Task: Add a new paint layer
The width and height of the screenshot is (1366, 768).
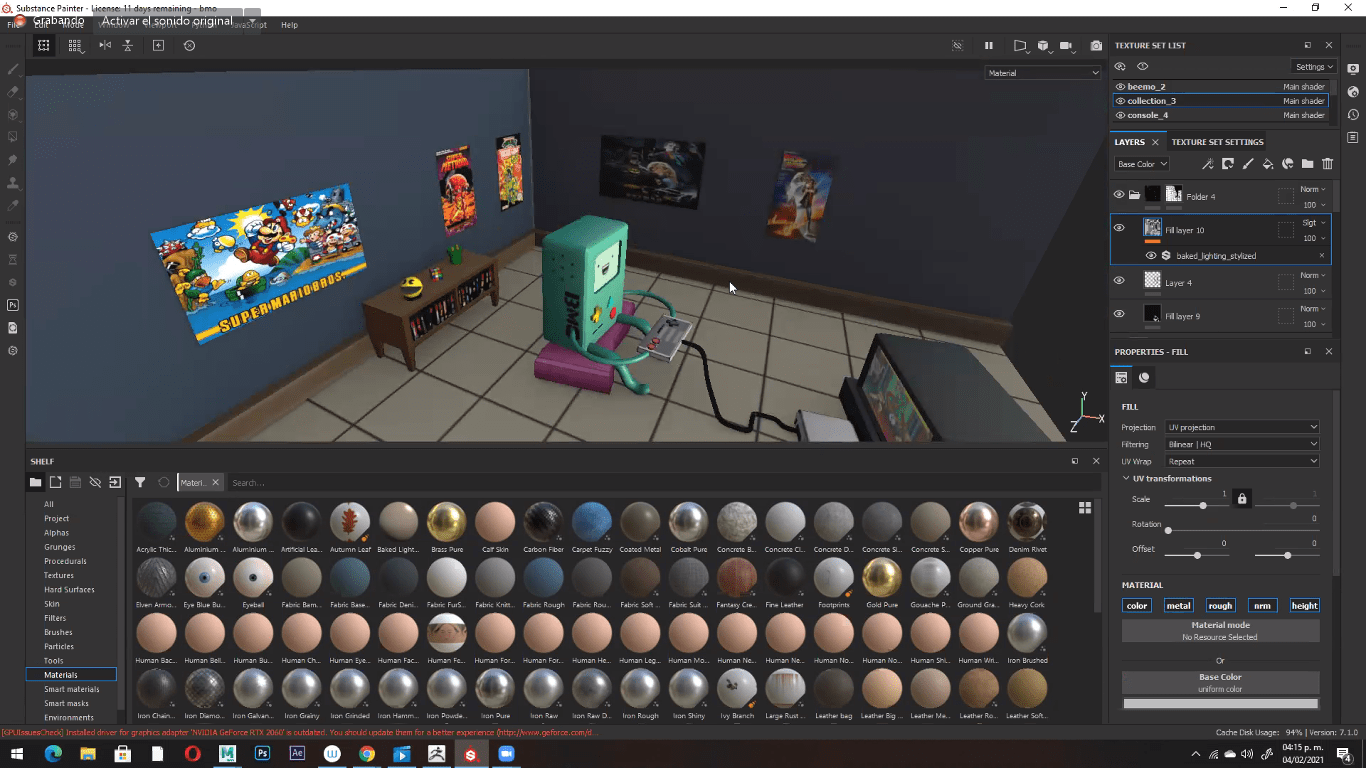Action: click(1247, 164)
